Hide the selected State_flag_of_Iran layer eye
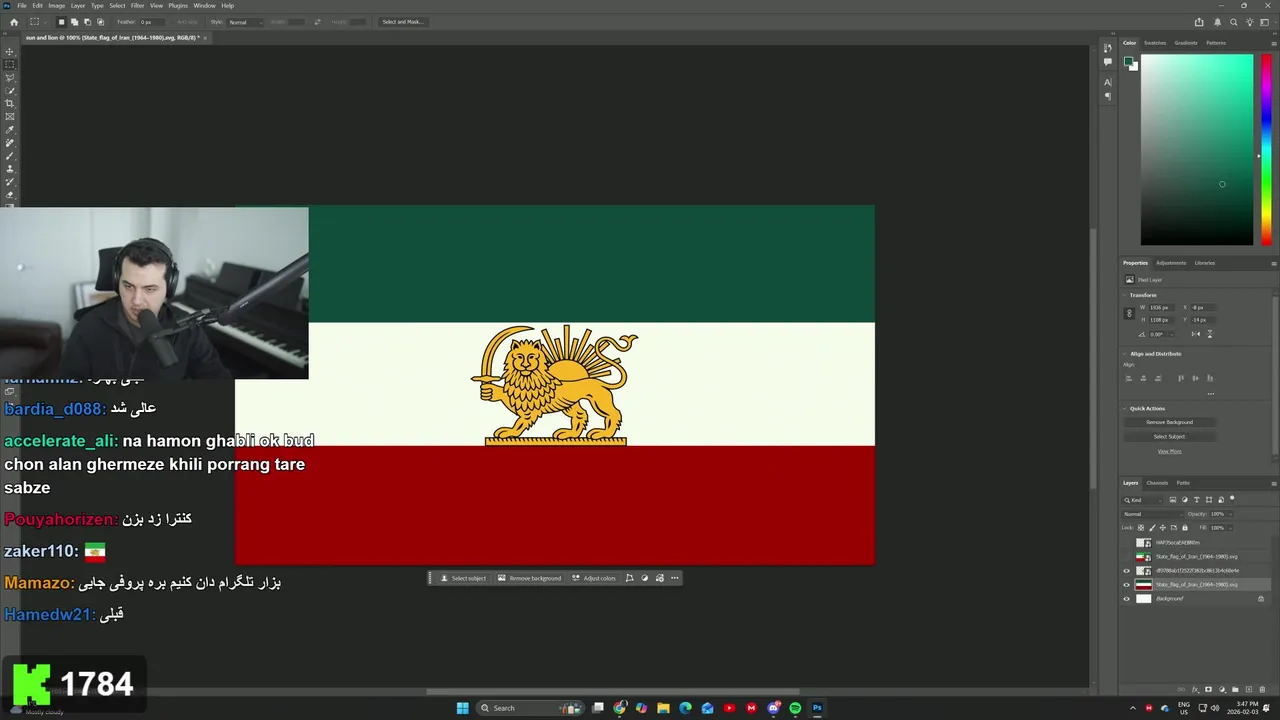 click(x=1126, y=585)
